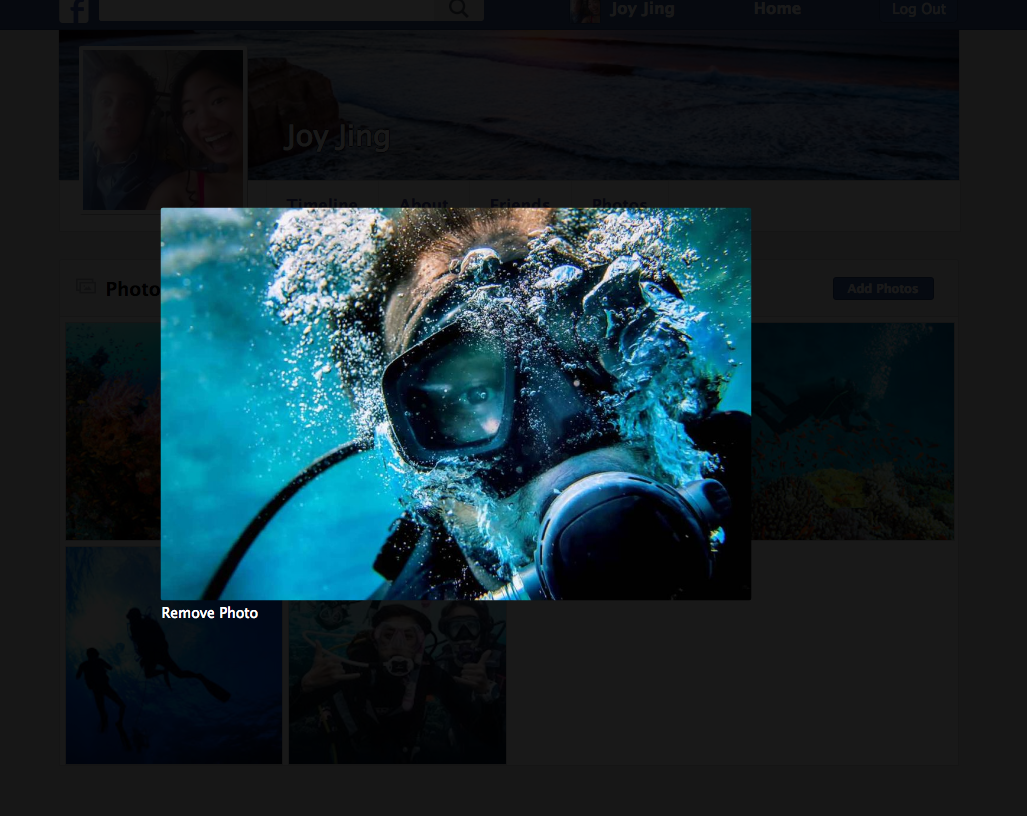This screenshot has width=1027, height=816.
Task: Click the enlarged scuba diver photo
Action: click(456, 403)
